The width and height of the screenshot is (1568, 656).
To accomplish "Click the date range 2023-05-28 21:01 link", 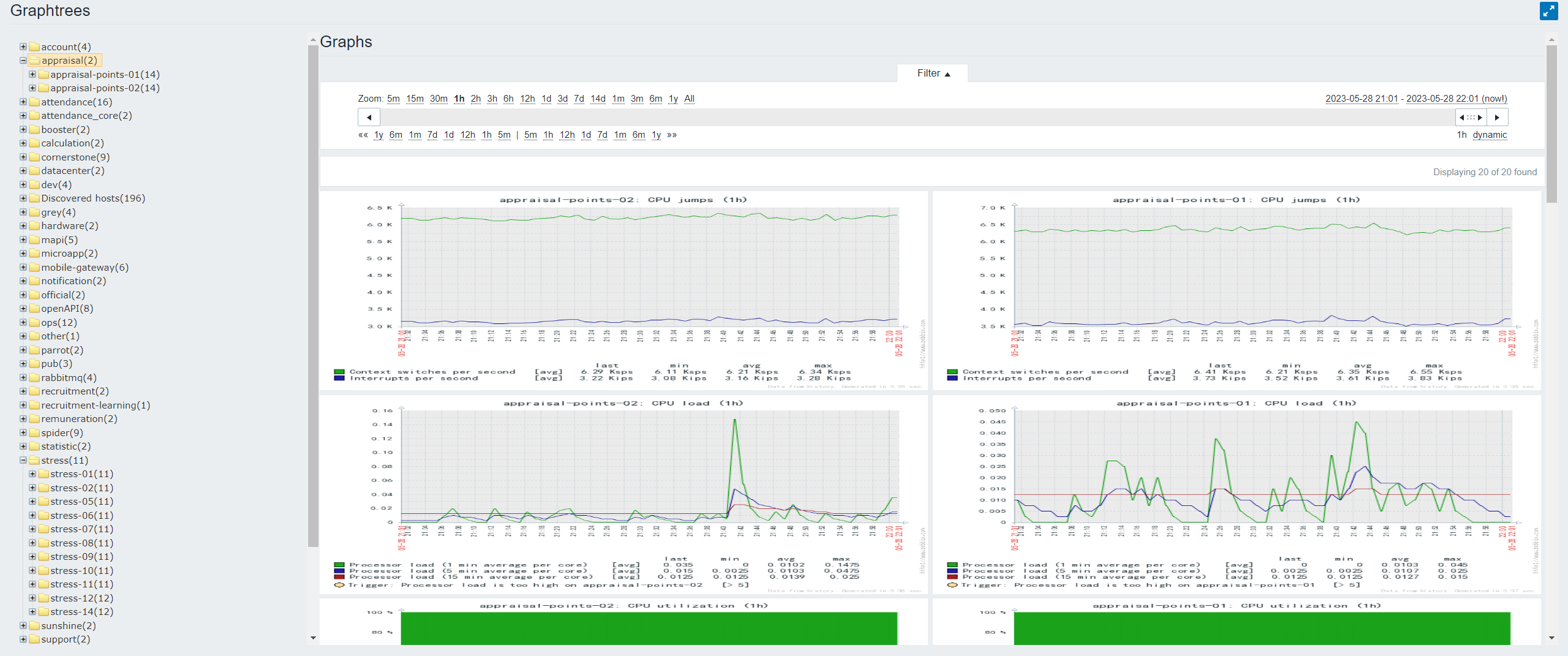I will [1362, 99].
